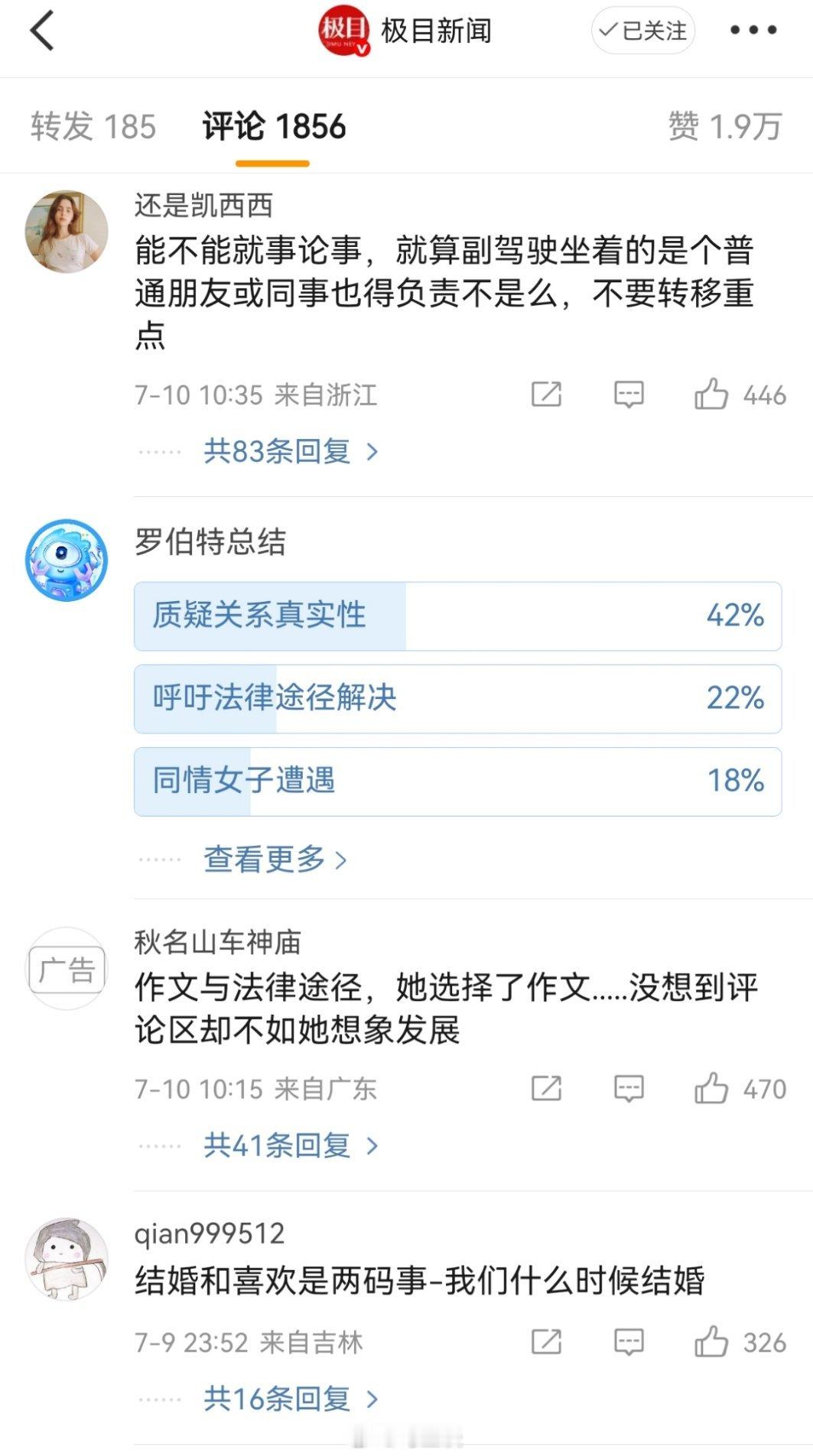Repost 秋名山车神庙's comment via share icon
813x1456 pixels.
(x=546, y=1088)
